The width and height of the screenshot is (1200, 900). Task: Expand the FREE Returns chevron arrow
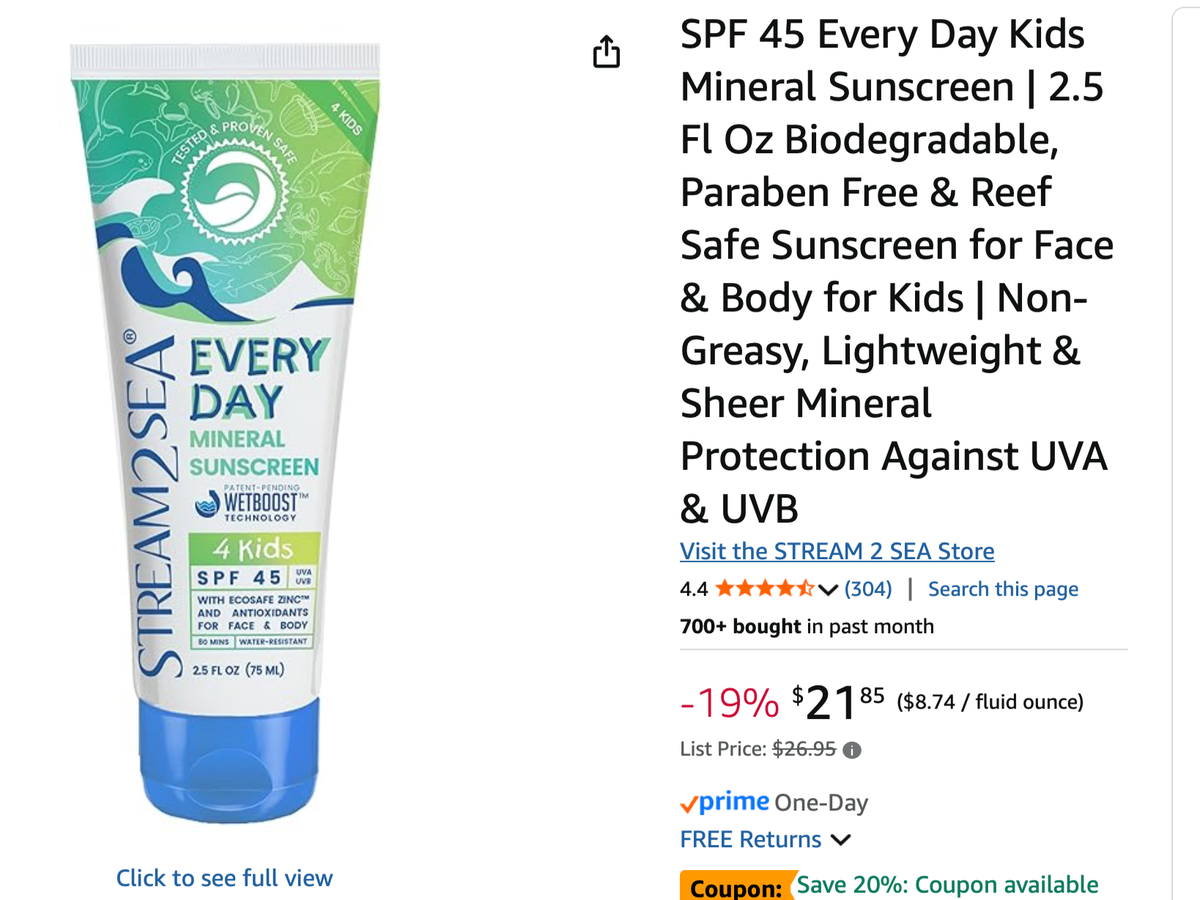tap(841, 840)
